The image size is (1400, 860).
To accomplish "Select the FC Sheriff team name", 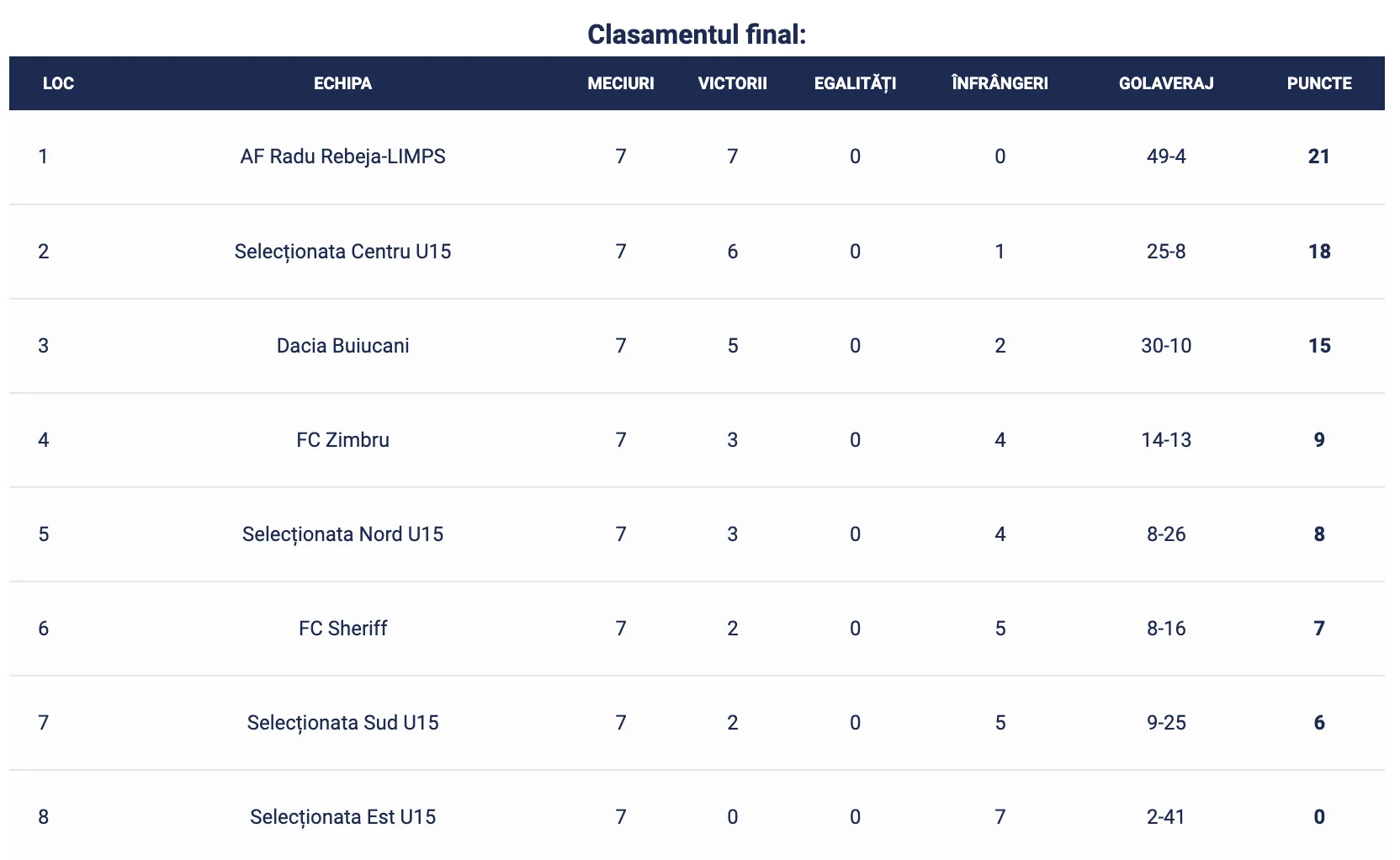I will (x=342, y=629).
